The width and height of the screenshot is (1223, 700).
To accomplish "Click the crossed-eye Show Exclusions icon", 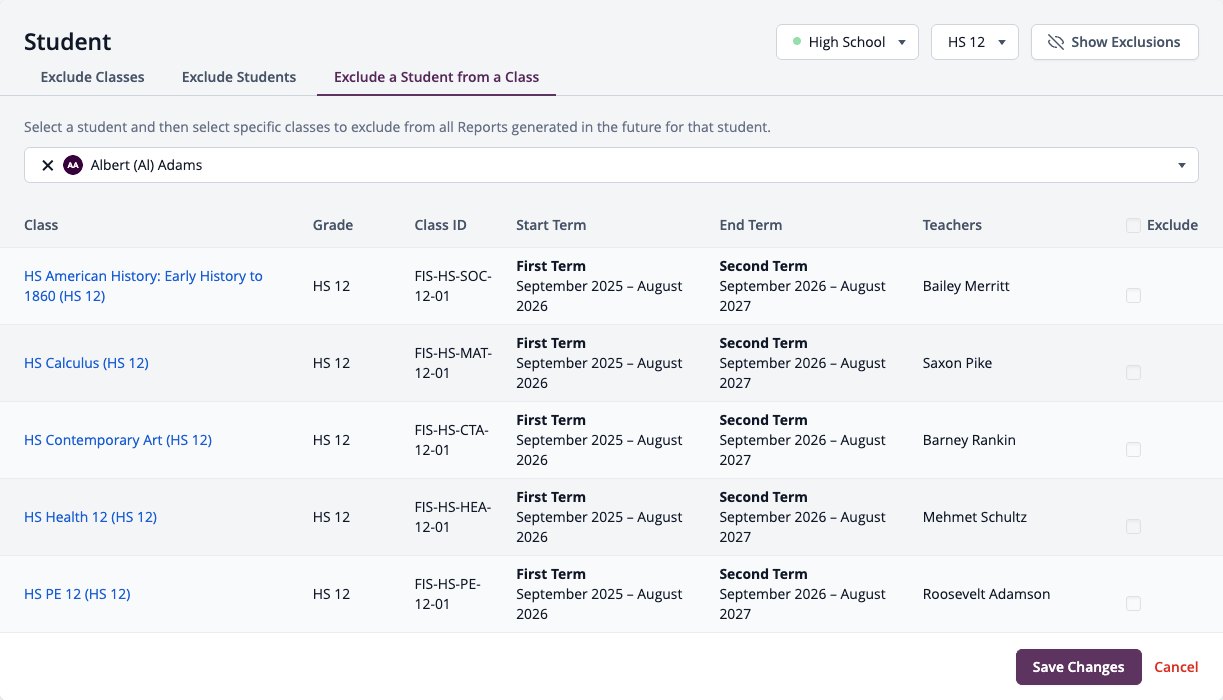I will point(1055,42).
